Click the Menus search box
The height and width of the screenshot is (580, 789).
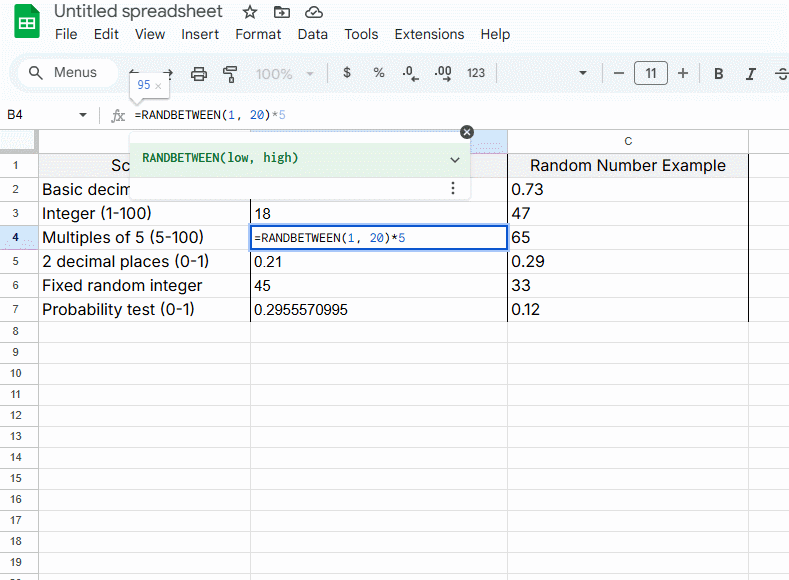(x=64, y=73)
